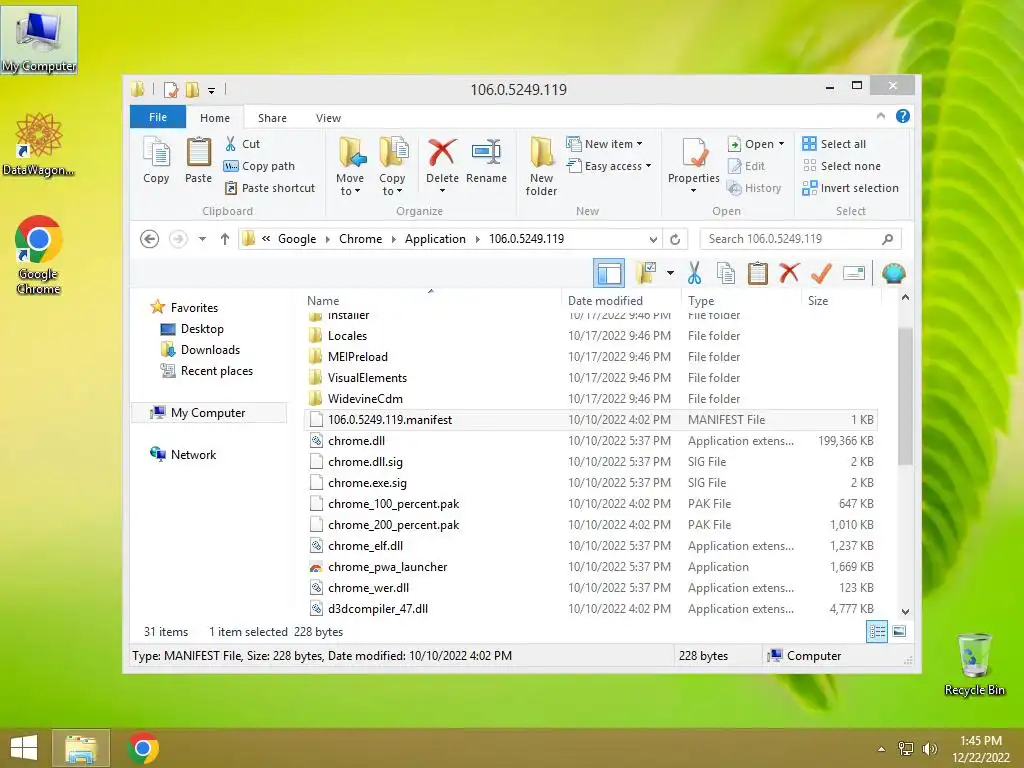Screen dimensions: 1024x768
Task: Refresh the folder view
Action: pos(675,239)
